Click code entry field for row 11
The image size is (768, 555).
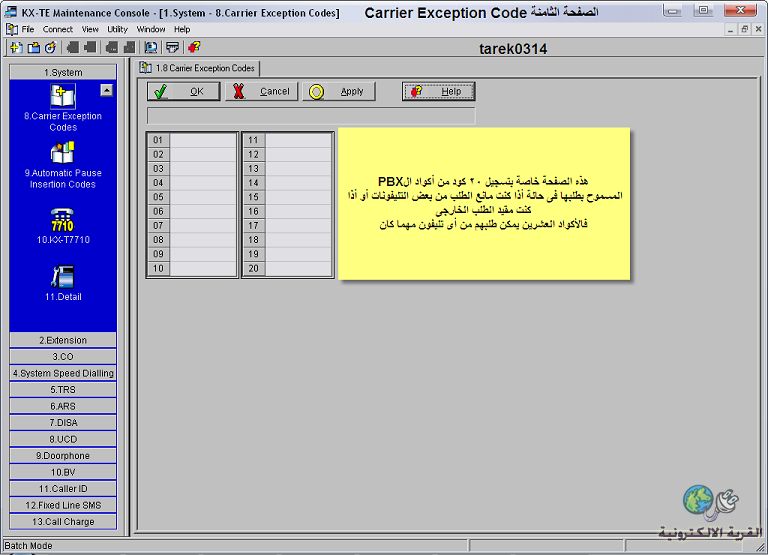coord(298,140)
